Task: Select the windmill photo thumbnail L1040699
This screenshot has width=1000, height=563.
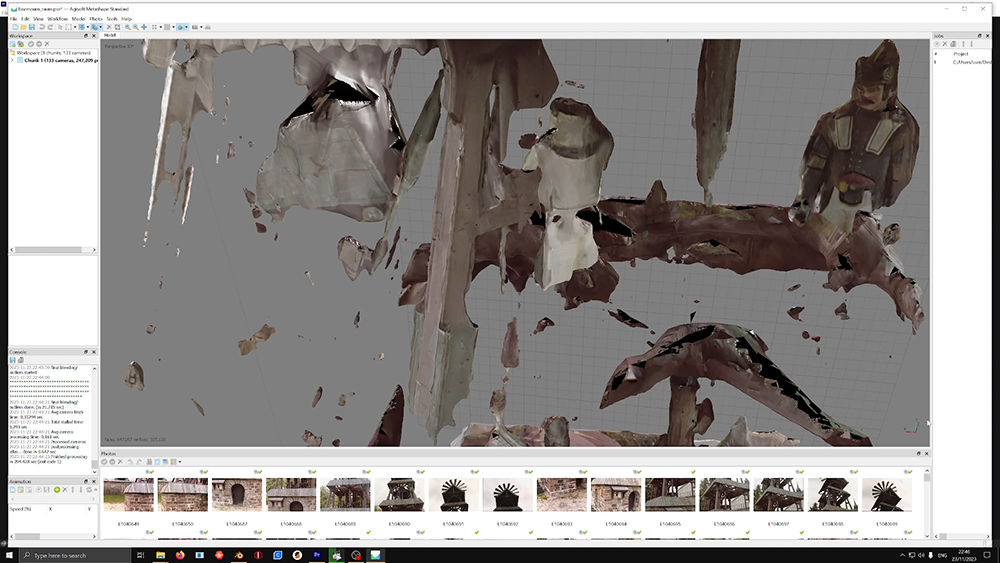Action: 885,496
